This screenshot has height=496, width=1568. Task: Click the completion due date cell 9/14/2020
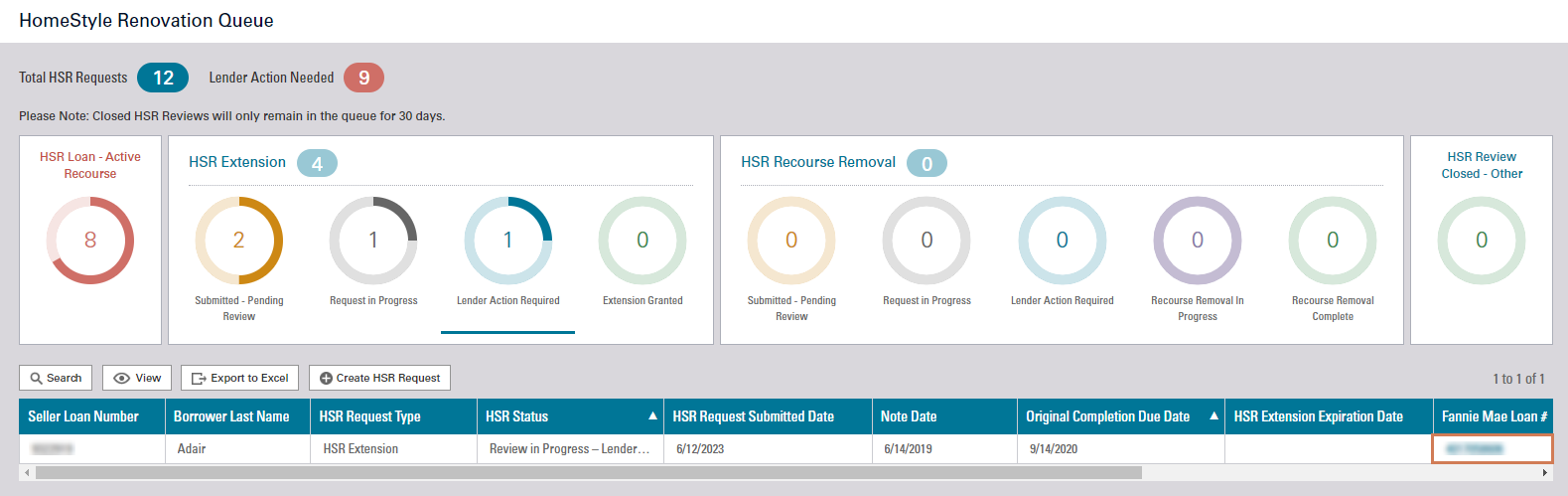[1121, 449]
